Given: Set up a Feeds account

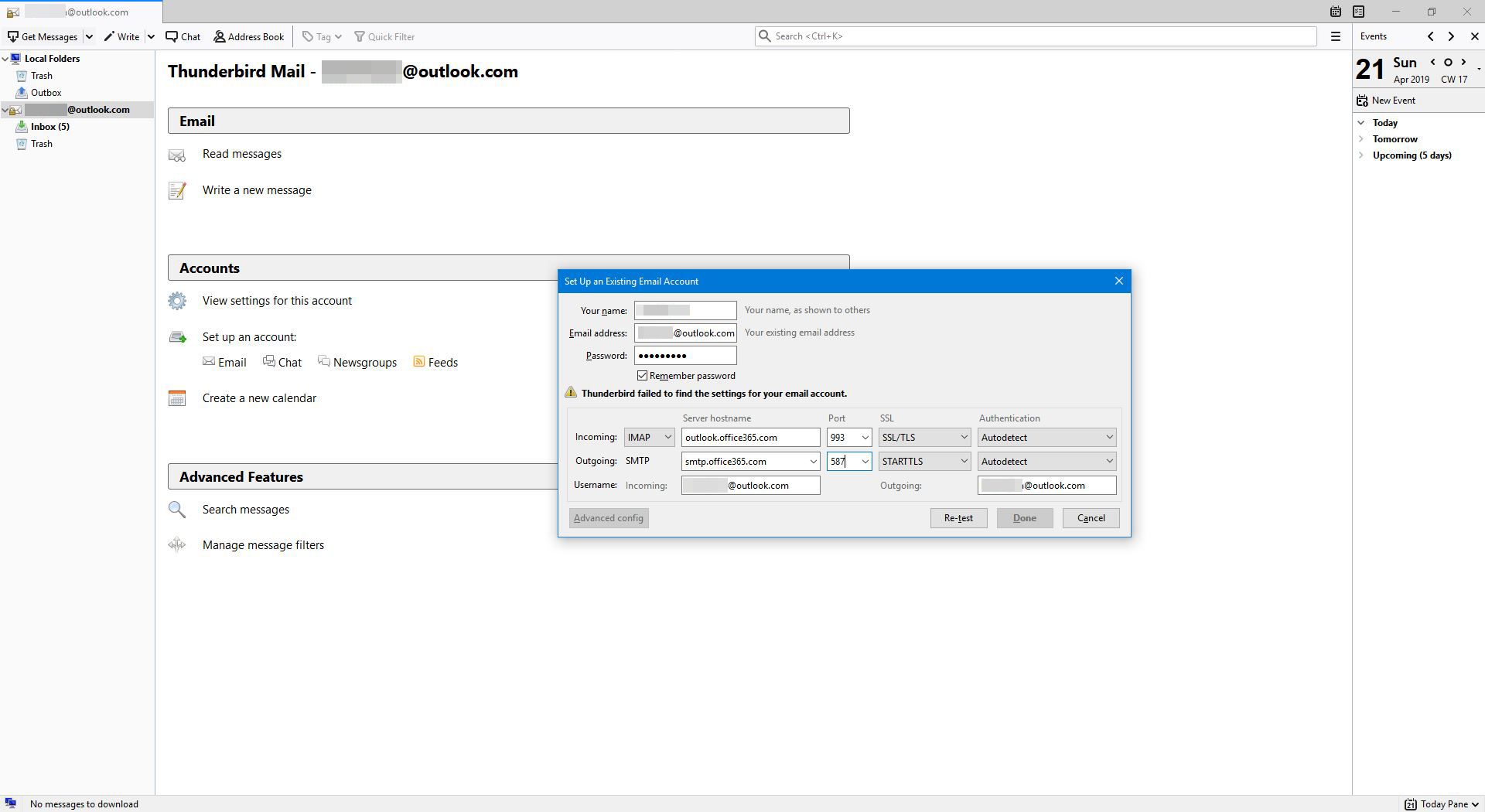Looking at the screenshot, I should tap(435, 362).
